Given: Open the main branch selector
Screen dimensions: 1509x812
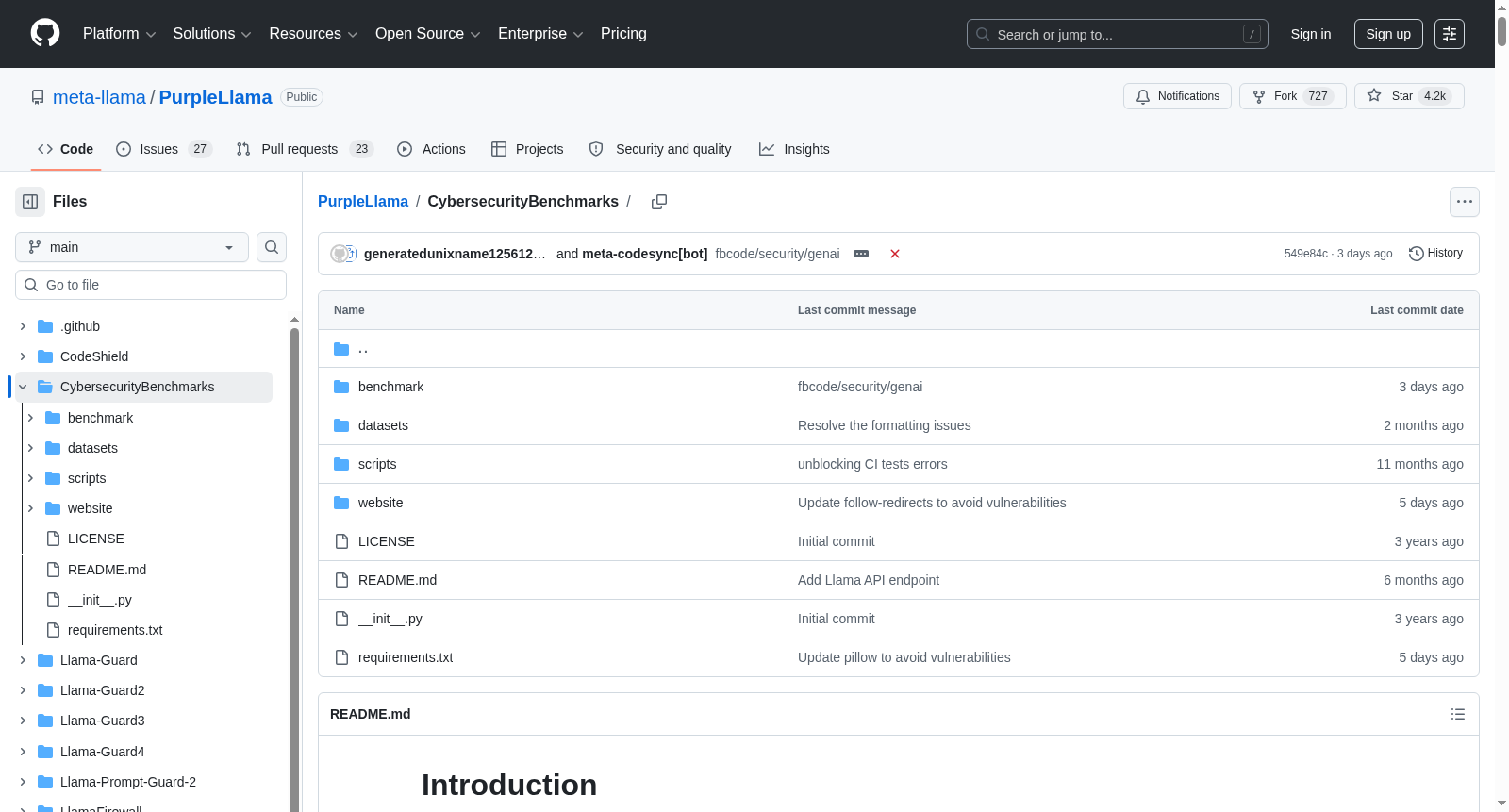Looking at the screenshot, I should pos(132,247).
